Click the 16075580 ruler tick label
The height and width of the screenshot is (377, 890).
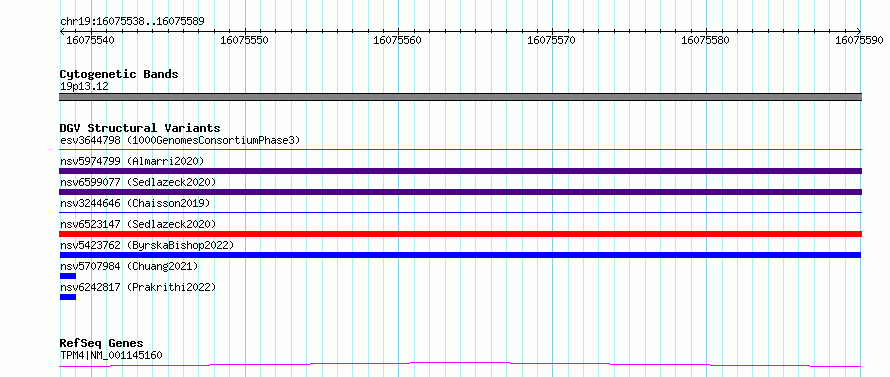click(704, 40)
